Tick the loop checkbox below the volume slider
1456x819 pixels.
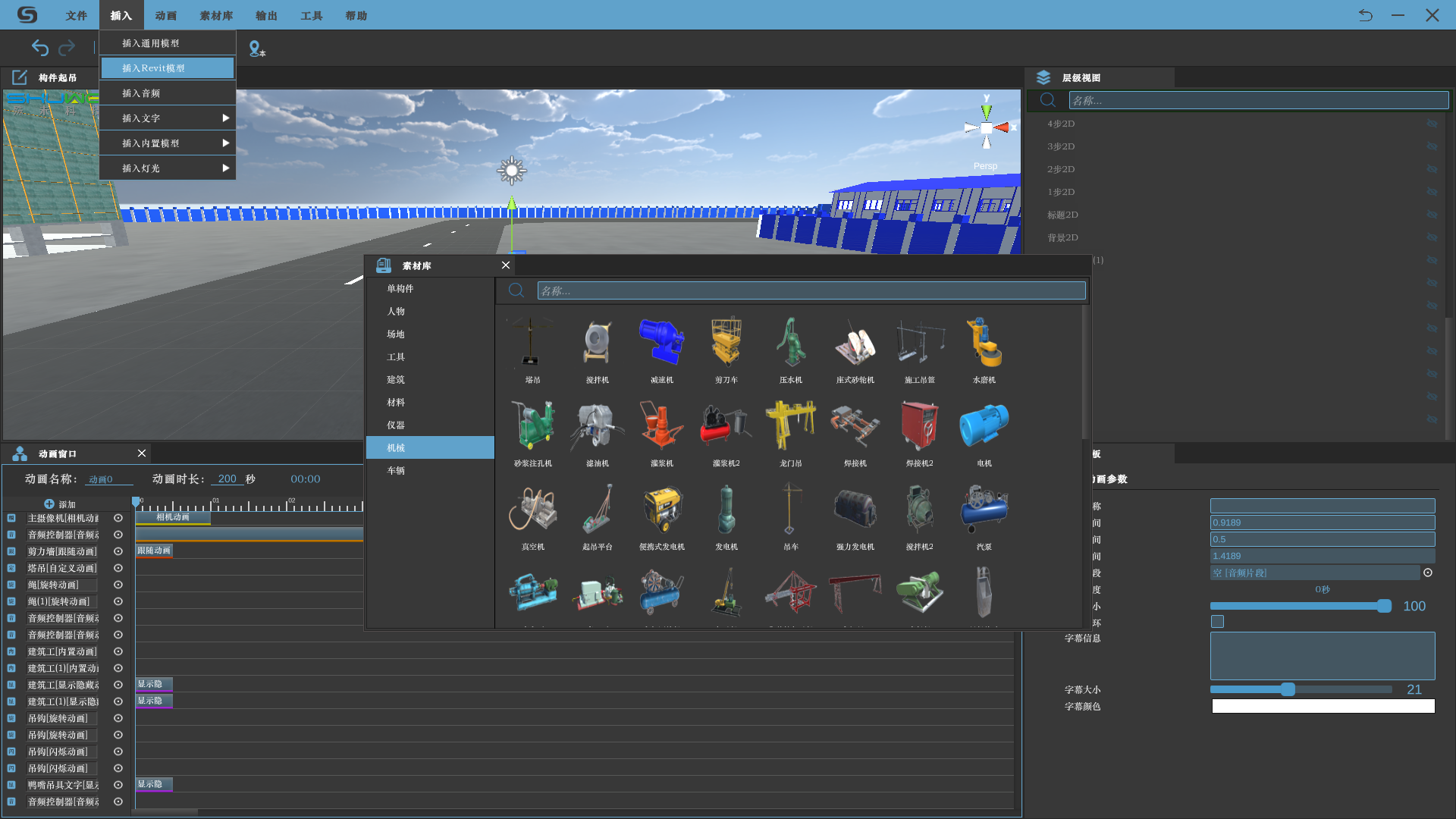pyautogui.click(x=1217, y=622)
